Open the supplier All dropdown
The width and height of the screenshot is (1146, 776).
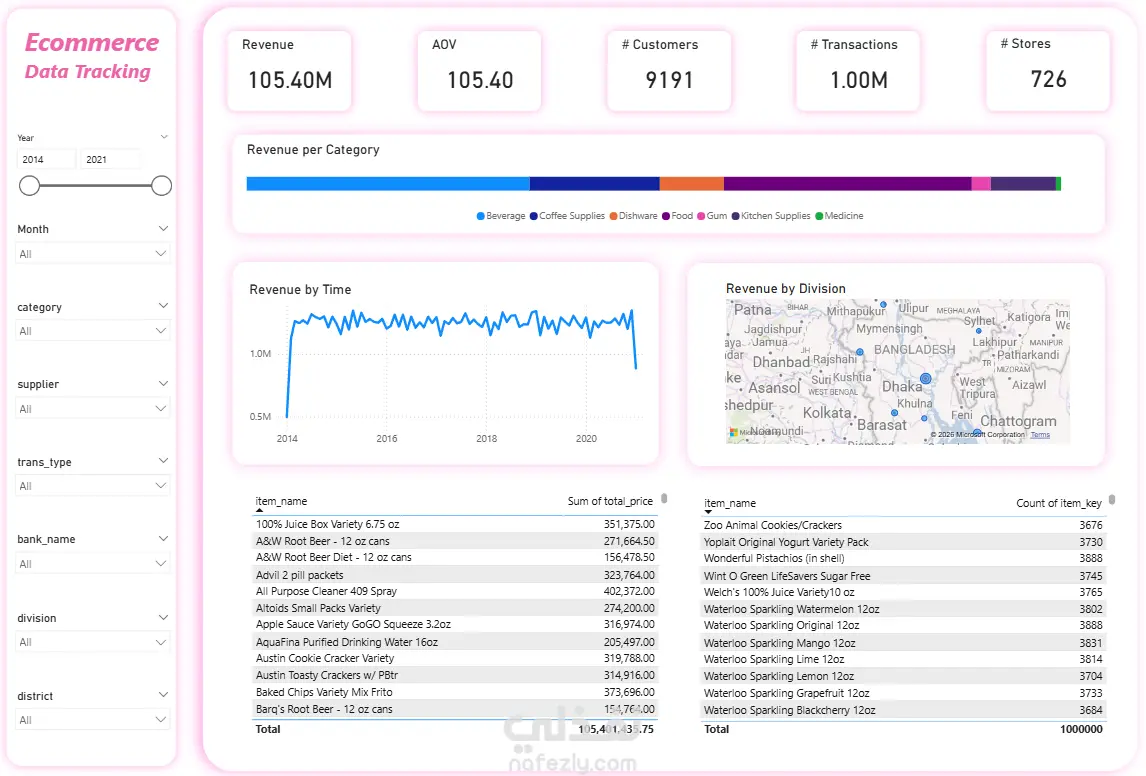coord(92,408)
